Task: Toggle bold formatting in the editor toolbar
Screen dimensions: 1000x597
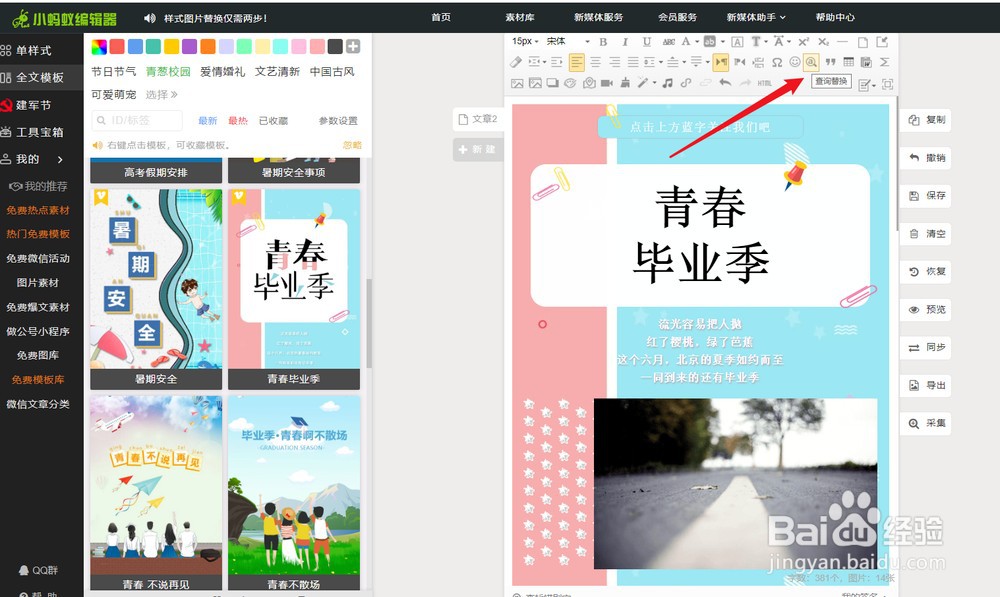Action: pos(603,42)
